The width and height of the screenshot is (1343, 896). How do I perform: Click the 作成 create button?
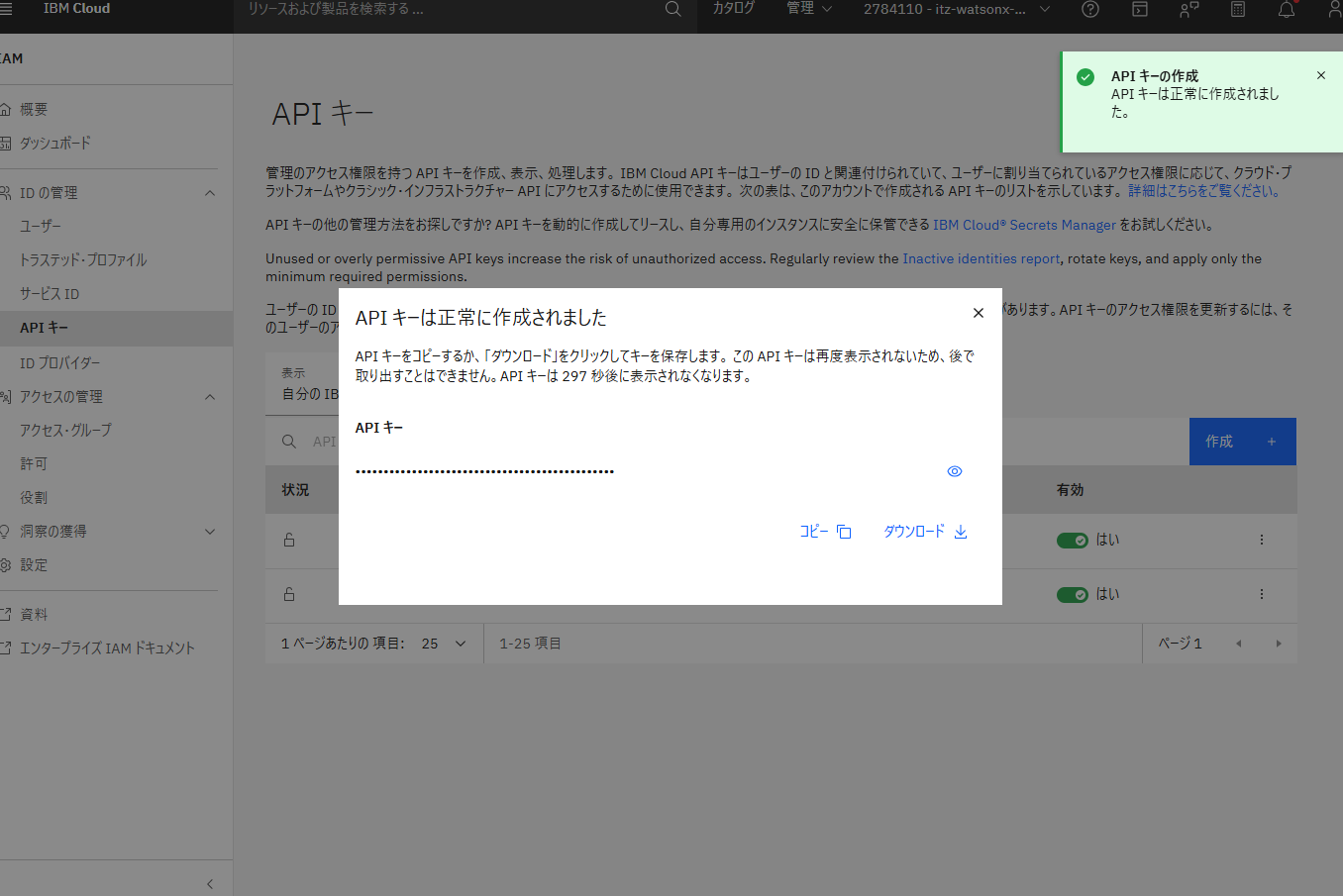pyautogui.click(x=1242, y=442)
